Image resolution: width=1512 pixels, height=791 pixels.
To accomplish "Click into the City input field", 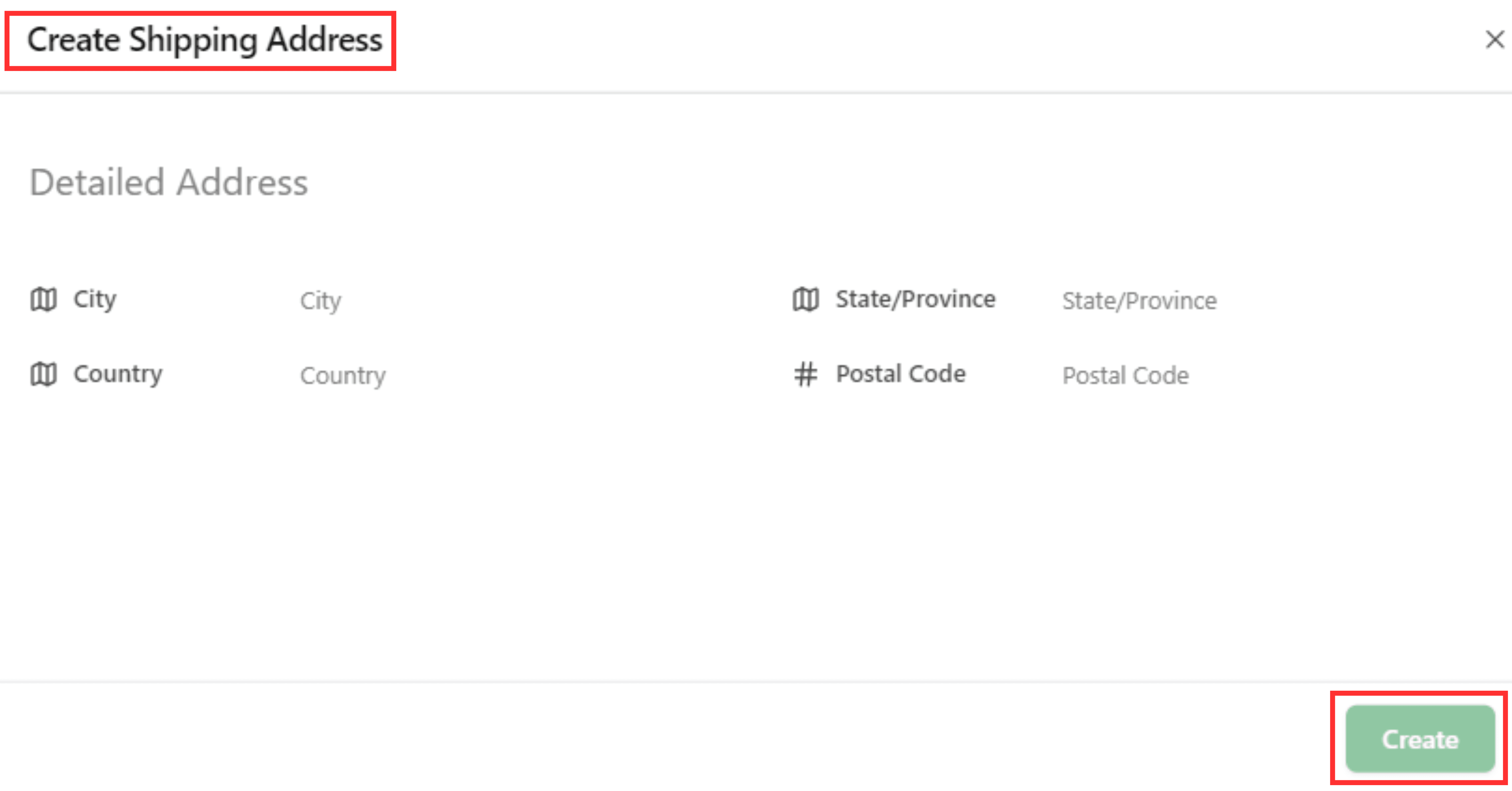I will [x=470, y=301].
